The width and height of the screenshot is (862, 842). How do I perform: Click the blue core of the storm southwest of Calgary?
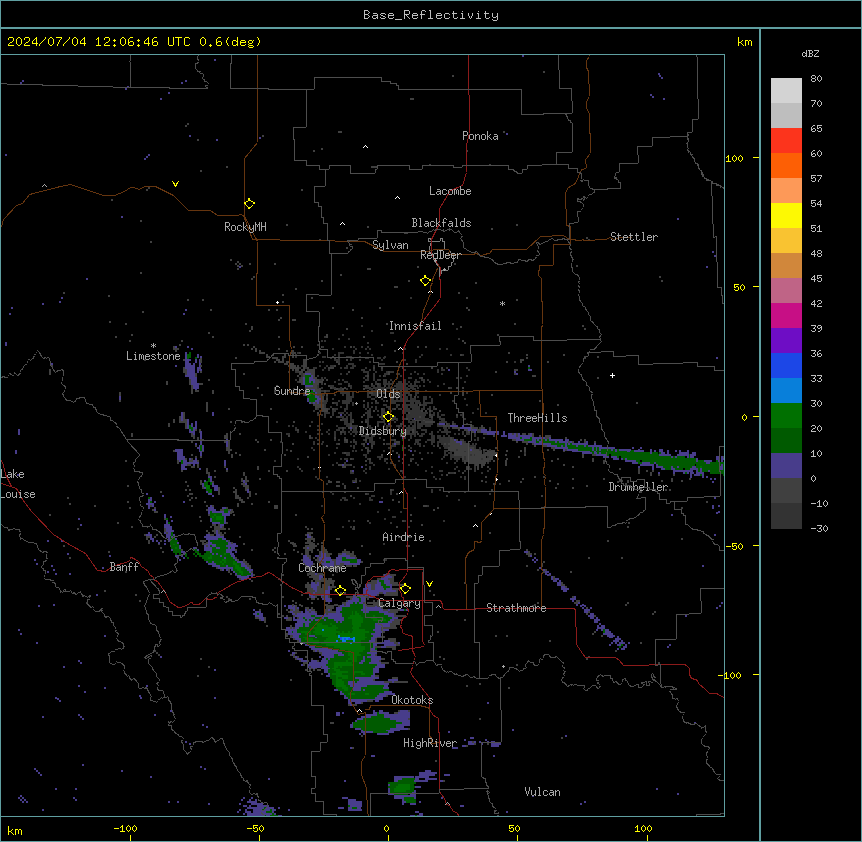[x=346, y=639]
